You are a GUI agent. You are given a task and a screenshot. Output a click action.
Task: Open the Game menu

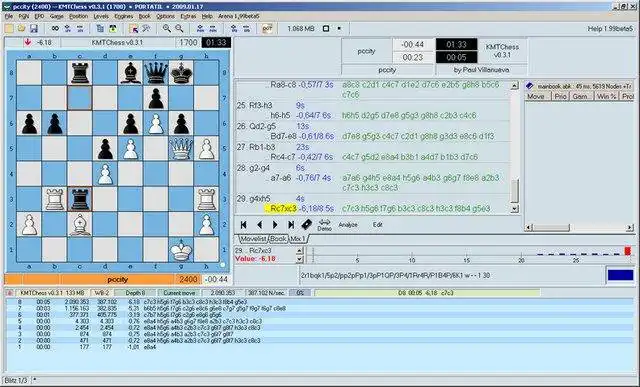pos(56,16)
